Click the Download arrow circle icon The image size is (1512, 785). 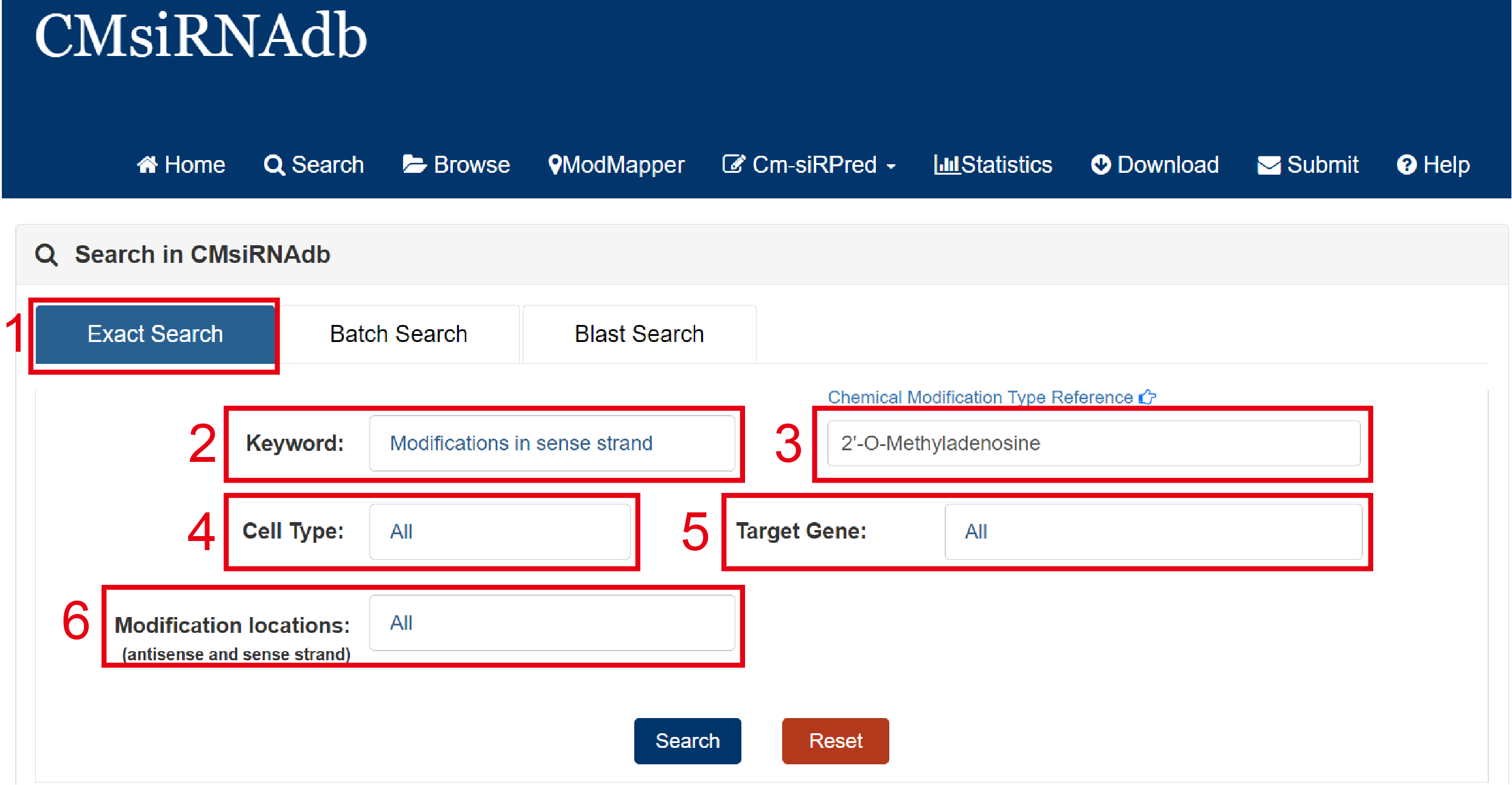1101,164
